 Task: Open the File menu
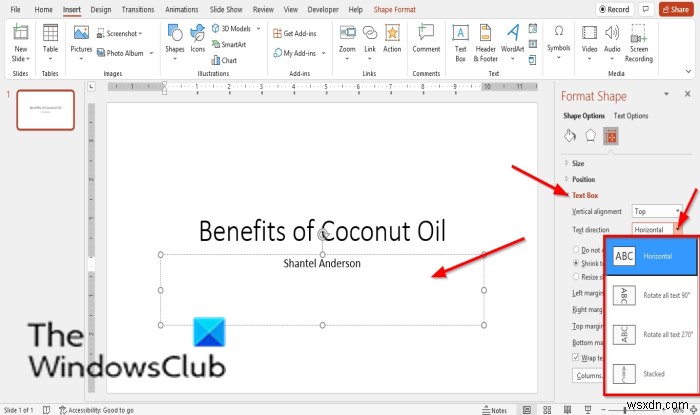coord(15,9)
